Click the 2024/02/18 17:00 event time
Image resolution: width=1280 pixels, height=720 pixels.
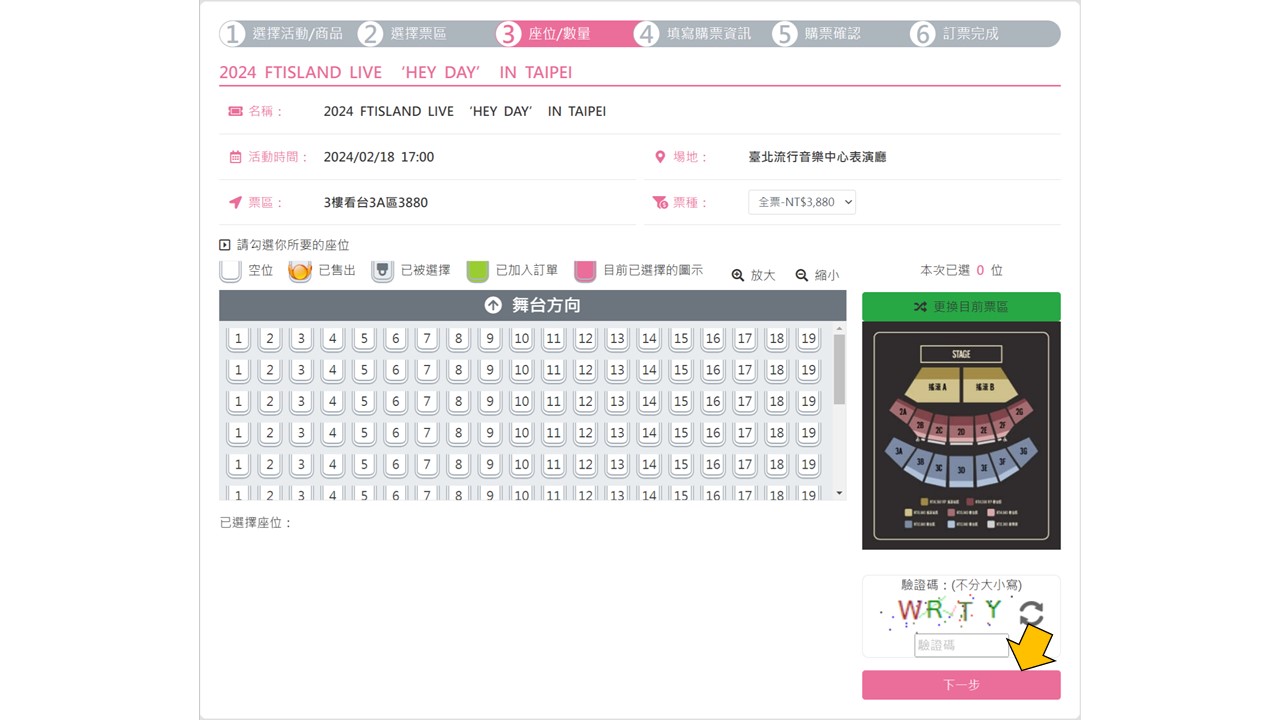tap(379, 157)
